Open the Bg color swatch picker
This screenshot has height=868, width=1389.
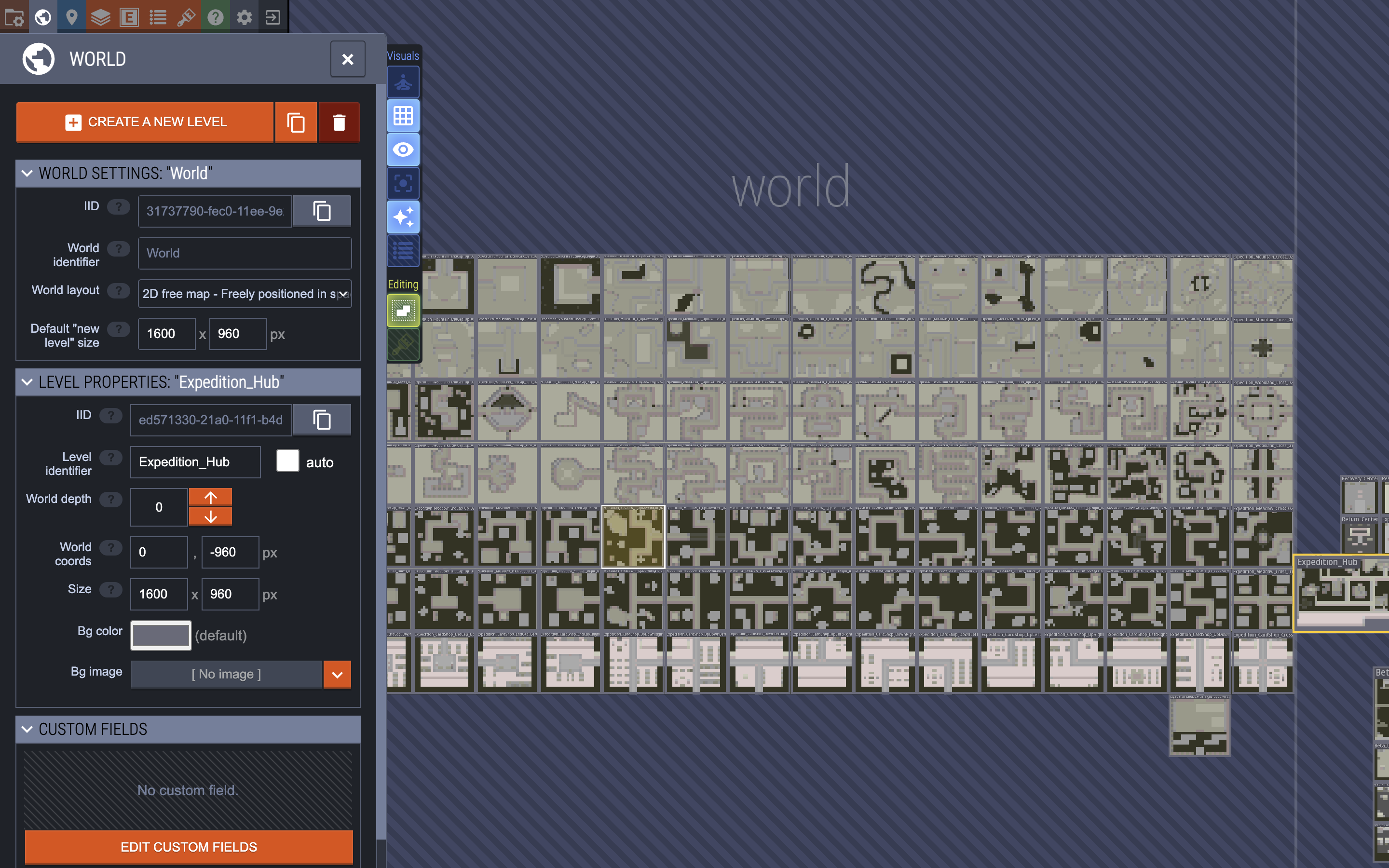click(x=161, y=636)
